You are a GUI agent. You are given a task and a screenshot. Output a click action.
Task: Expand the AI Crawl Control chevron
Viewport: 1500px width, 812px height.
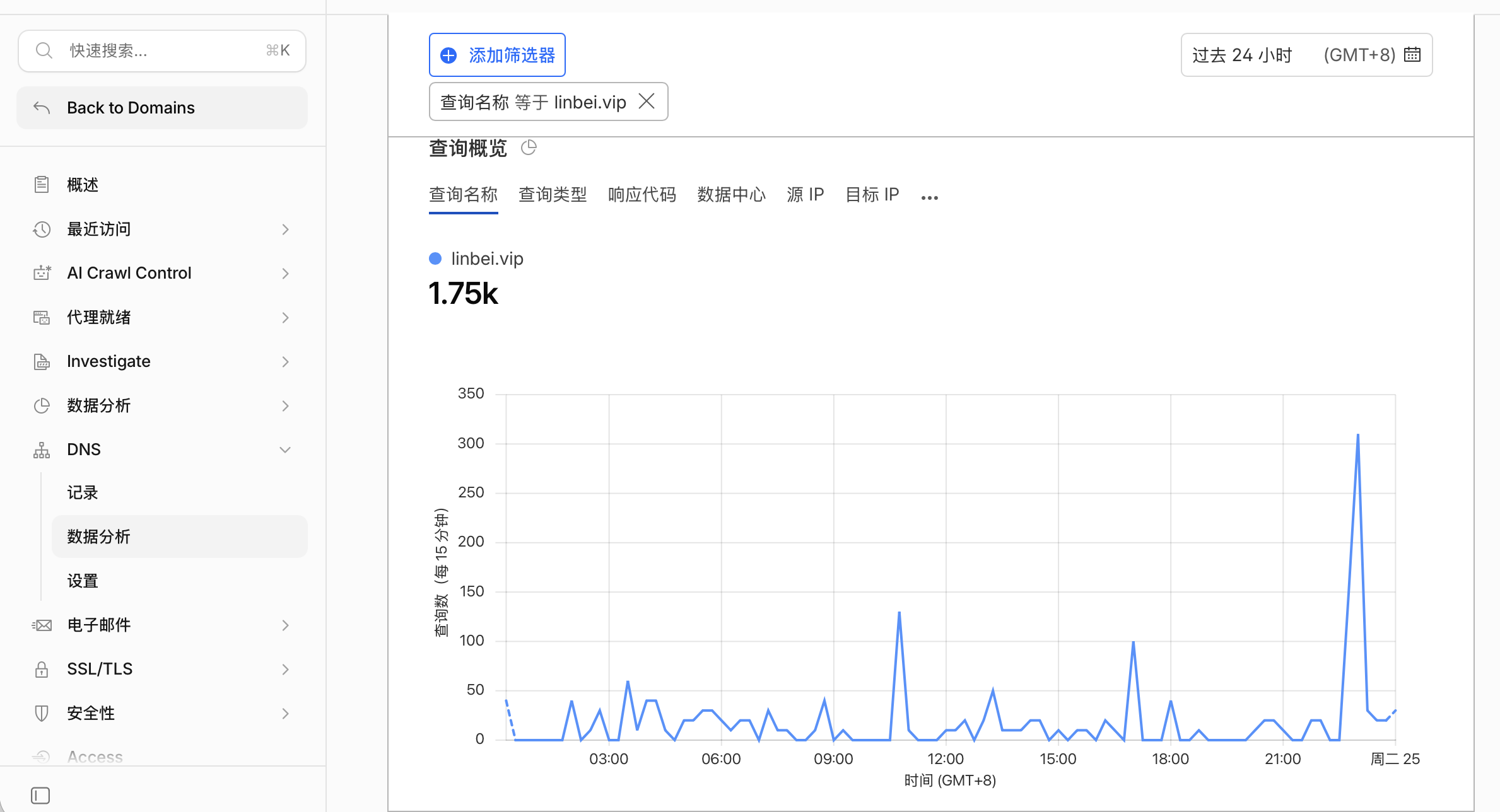click(x=285, y=273)
